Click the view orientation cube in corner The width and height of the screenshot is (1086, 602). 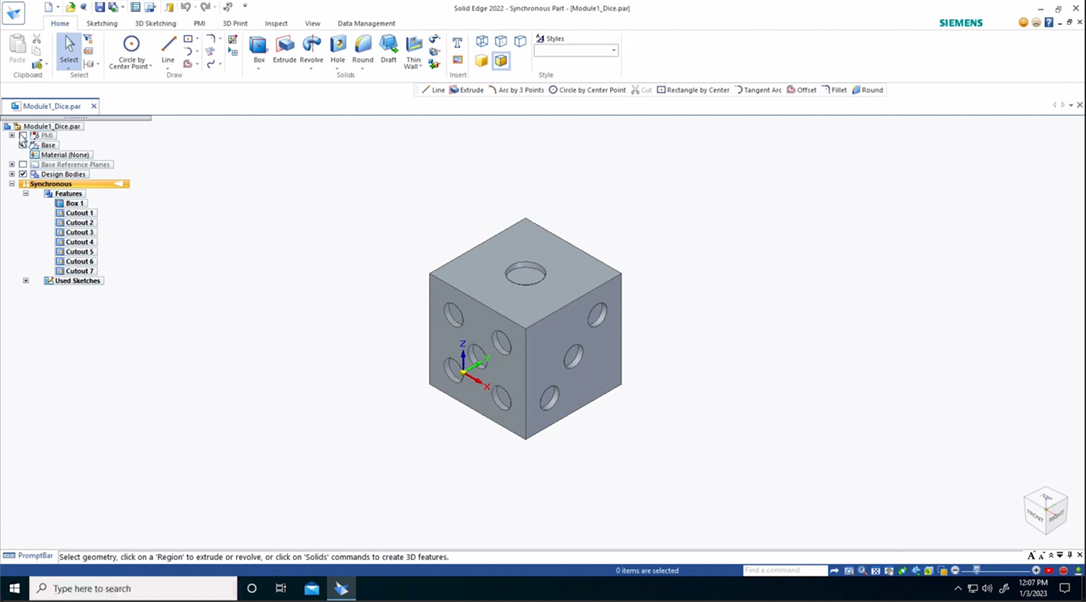point(1046,511)
